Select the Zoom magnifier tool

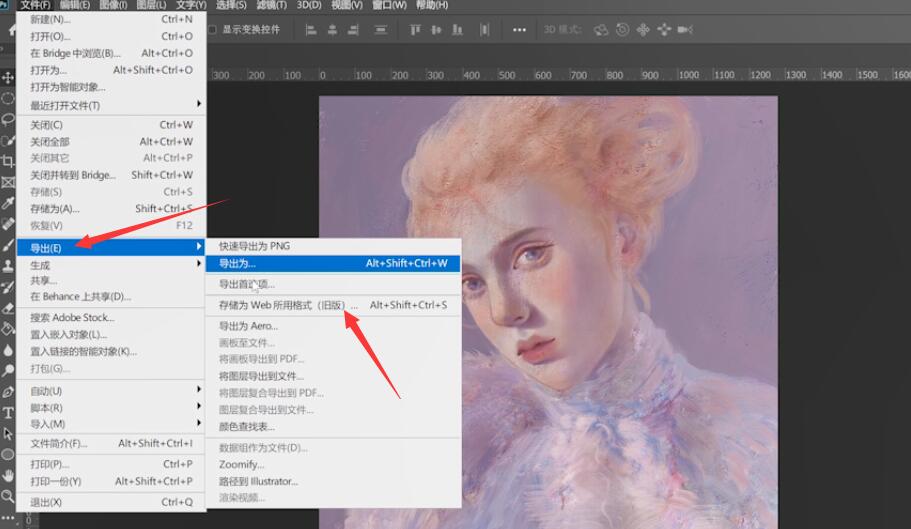tap(8, 496)
